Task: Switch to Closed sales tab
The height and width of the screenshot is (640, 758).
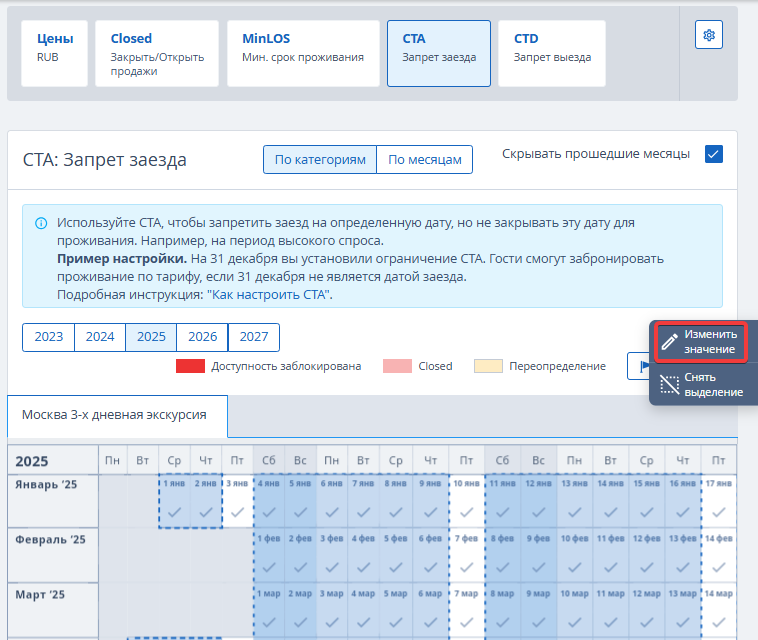Action: point(157,54)
